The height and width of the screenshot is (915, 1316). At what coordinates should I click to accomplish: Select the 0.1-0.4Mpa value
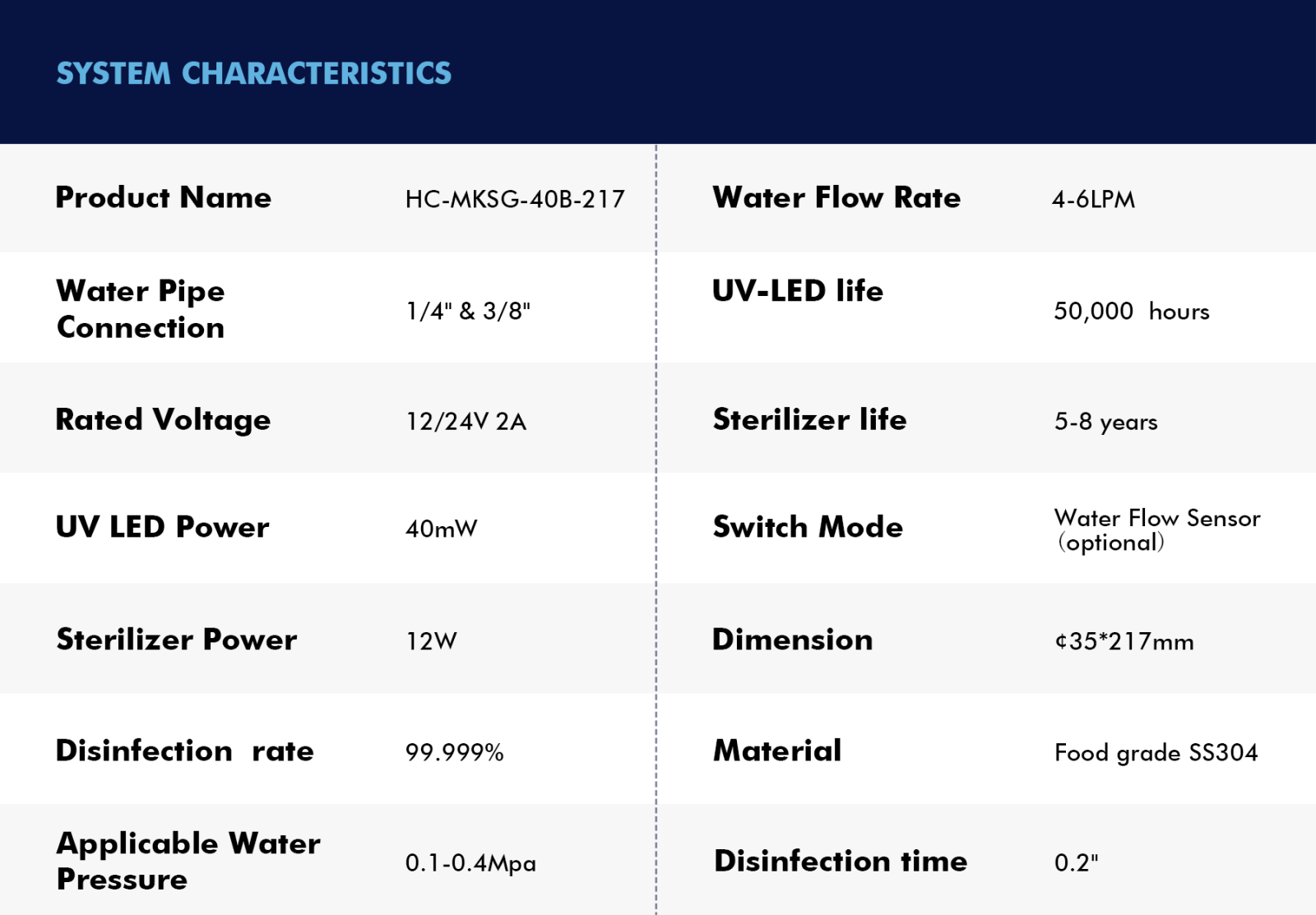pos(470,863)
